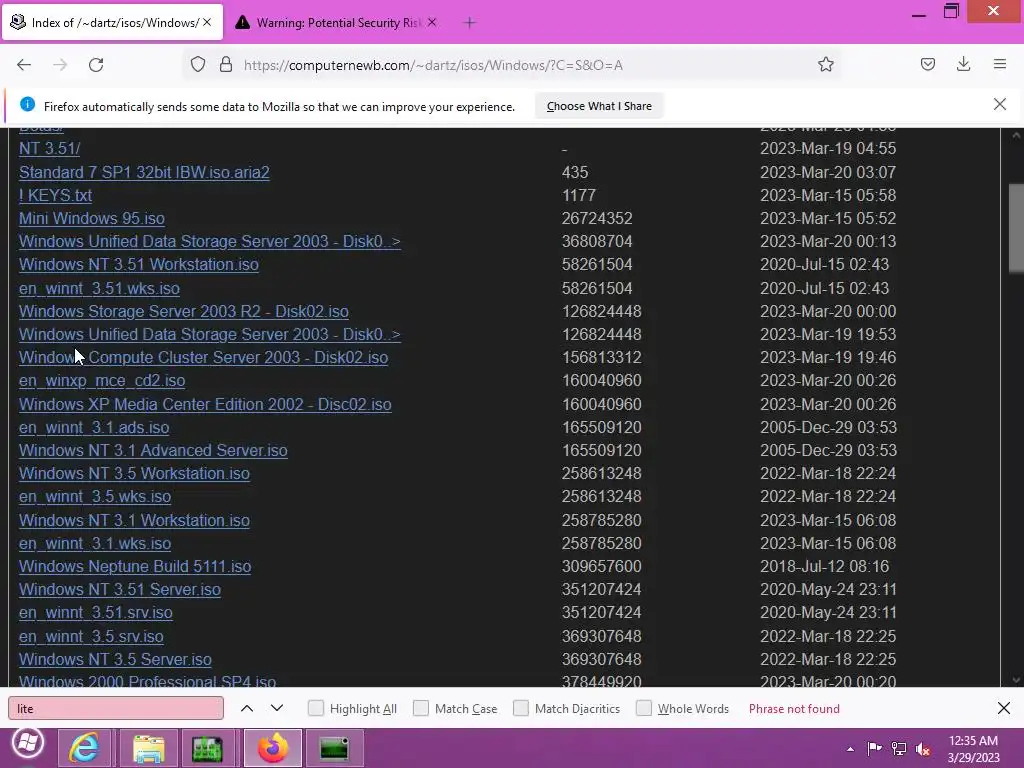
Task: Reload the current page
Action: point(96,65)
